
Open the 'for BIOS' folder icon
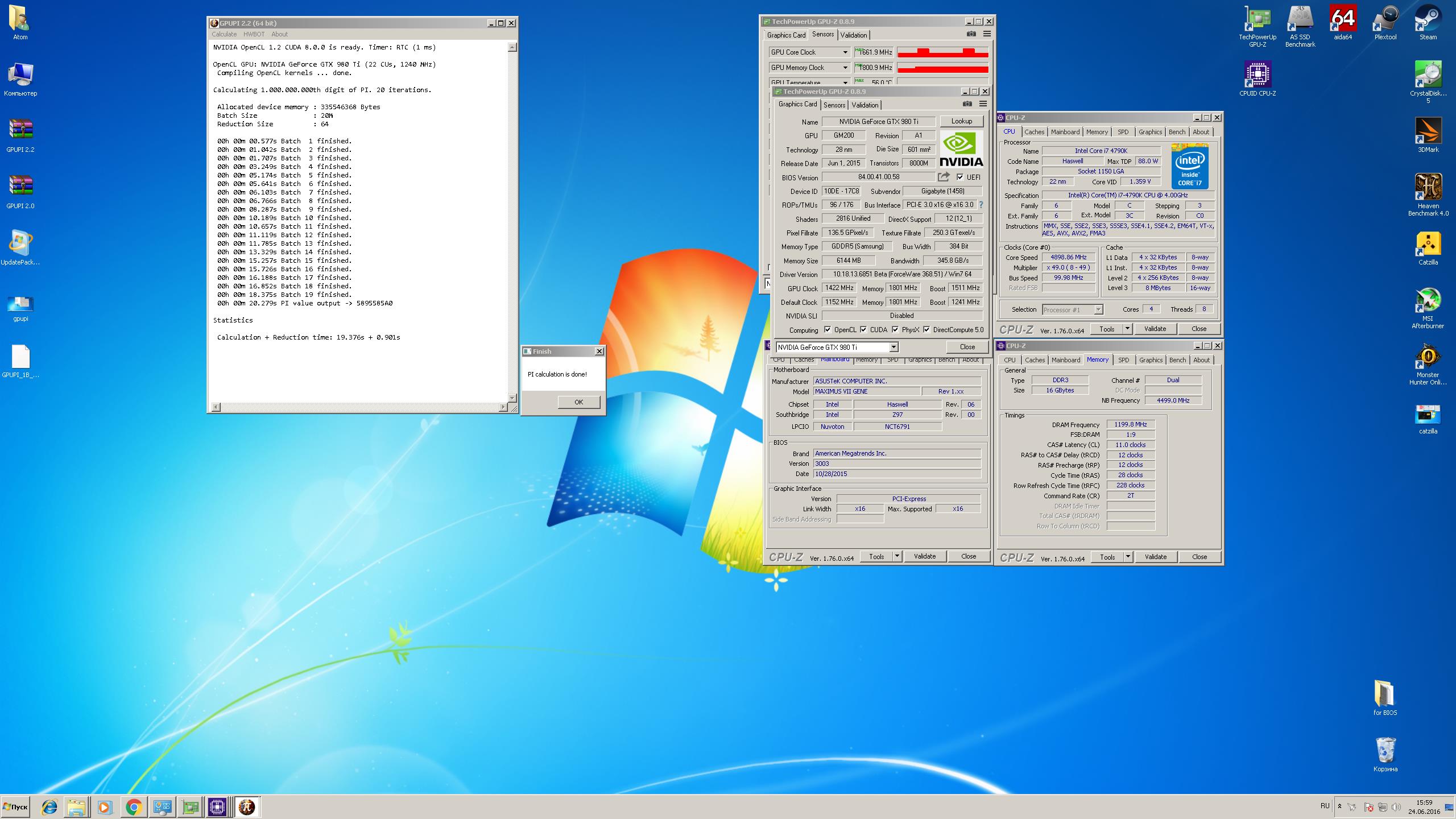(1385, 698)
